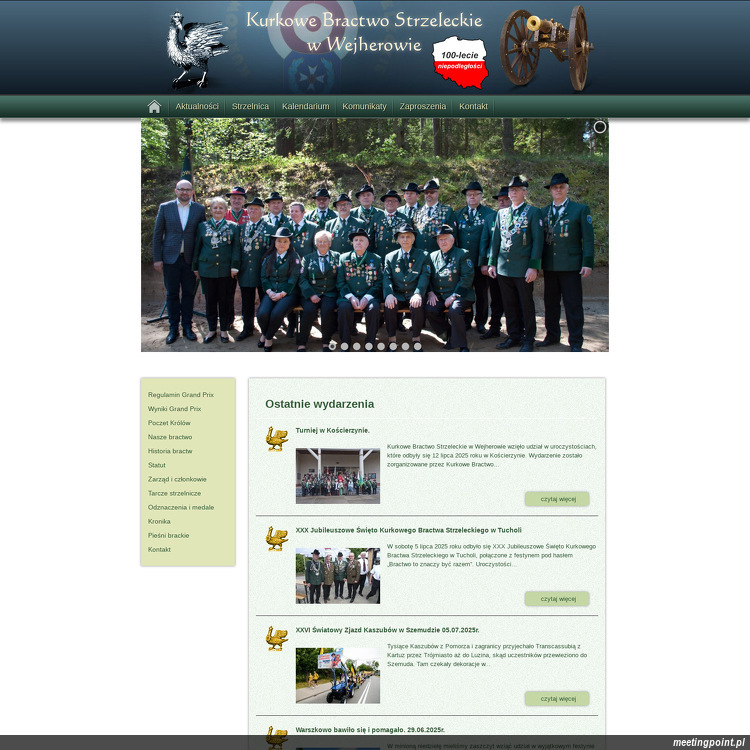Click excerpt starting W sobotę 5 lipca 2025
This screenshot has width=750, height=750.
(x=492, y=555)
